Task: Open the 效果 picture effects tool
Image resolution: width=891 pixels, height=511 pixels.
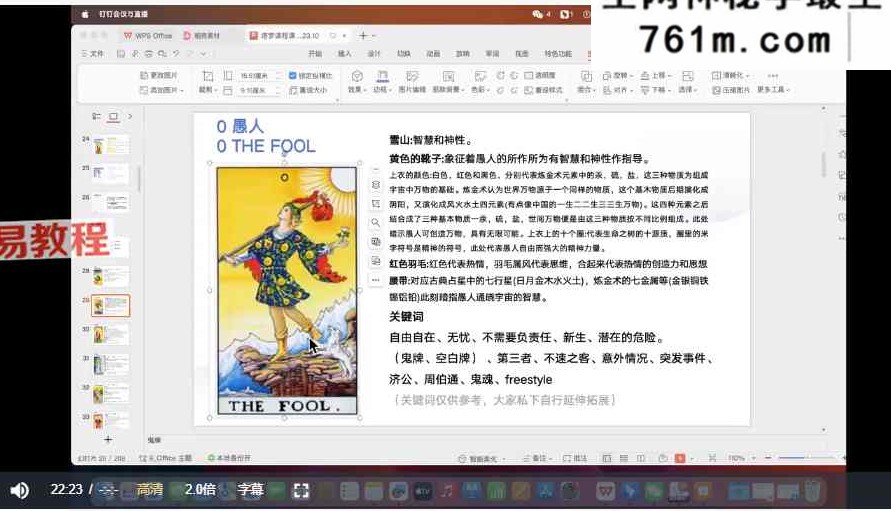Action: click(x=356, y=82)
